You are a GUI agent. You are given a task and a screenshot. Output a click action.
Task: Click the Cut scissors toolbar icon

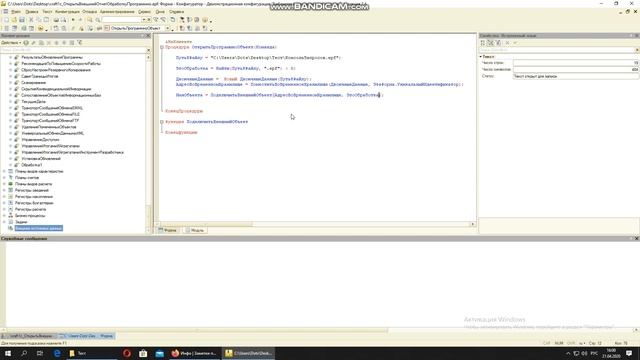[x=31, y=20]
